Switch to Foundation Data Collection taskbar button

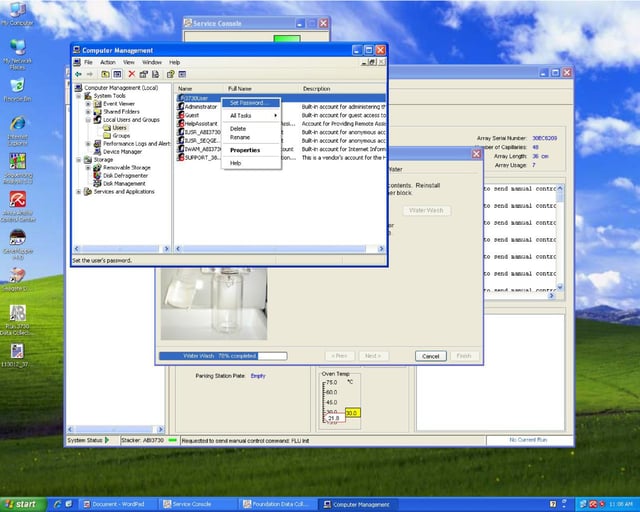point(276,505)
